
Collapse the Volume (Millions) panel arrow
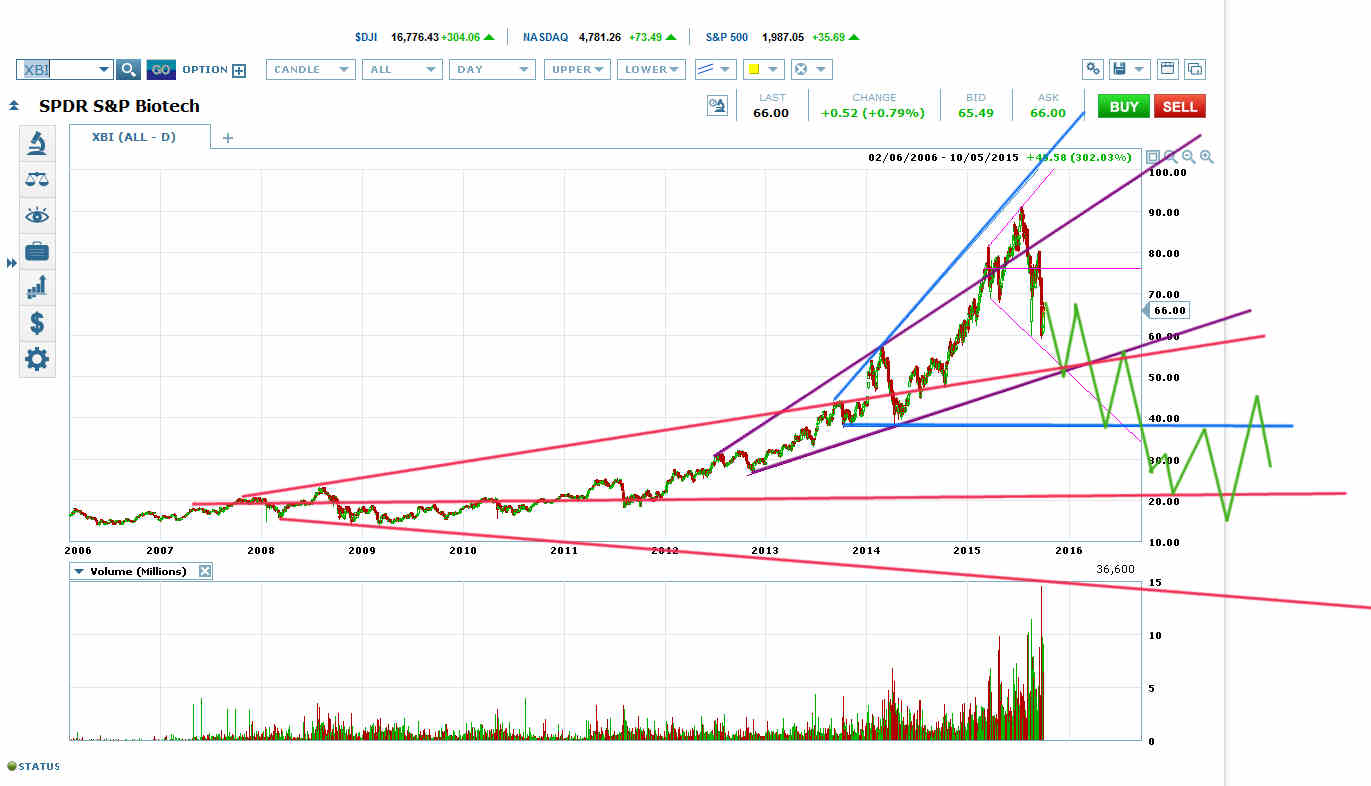tap(78, 571)
